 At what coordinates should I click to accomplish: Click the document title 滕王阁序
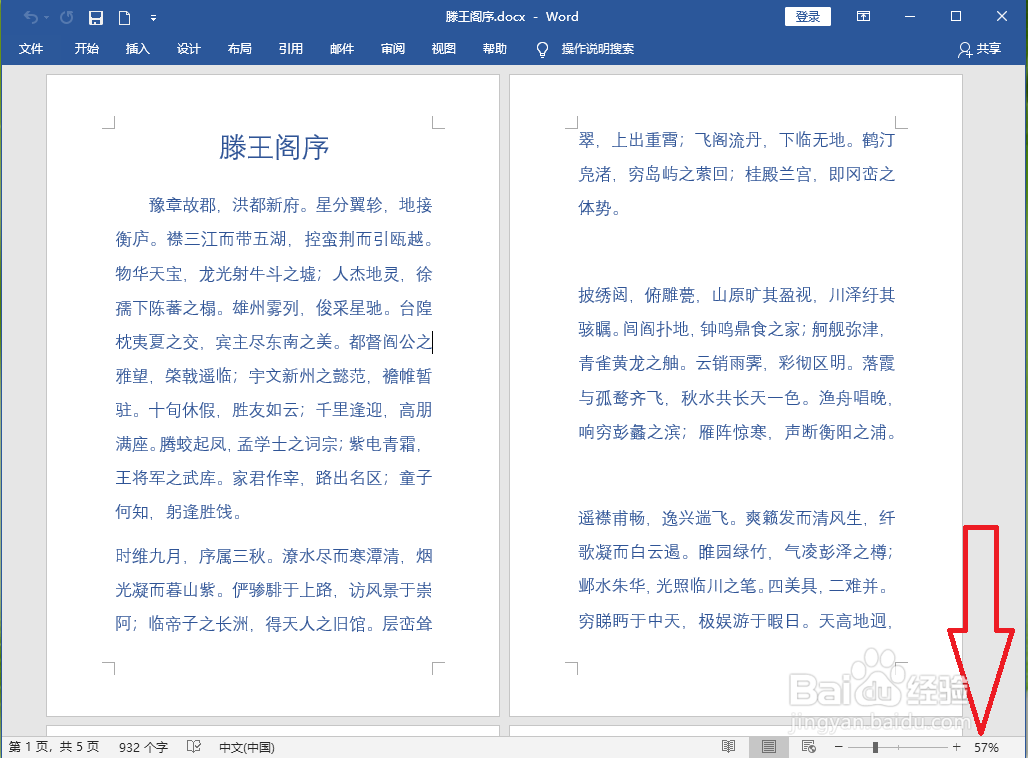(274, 147)
